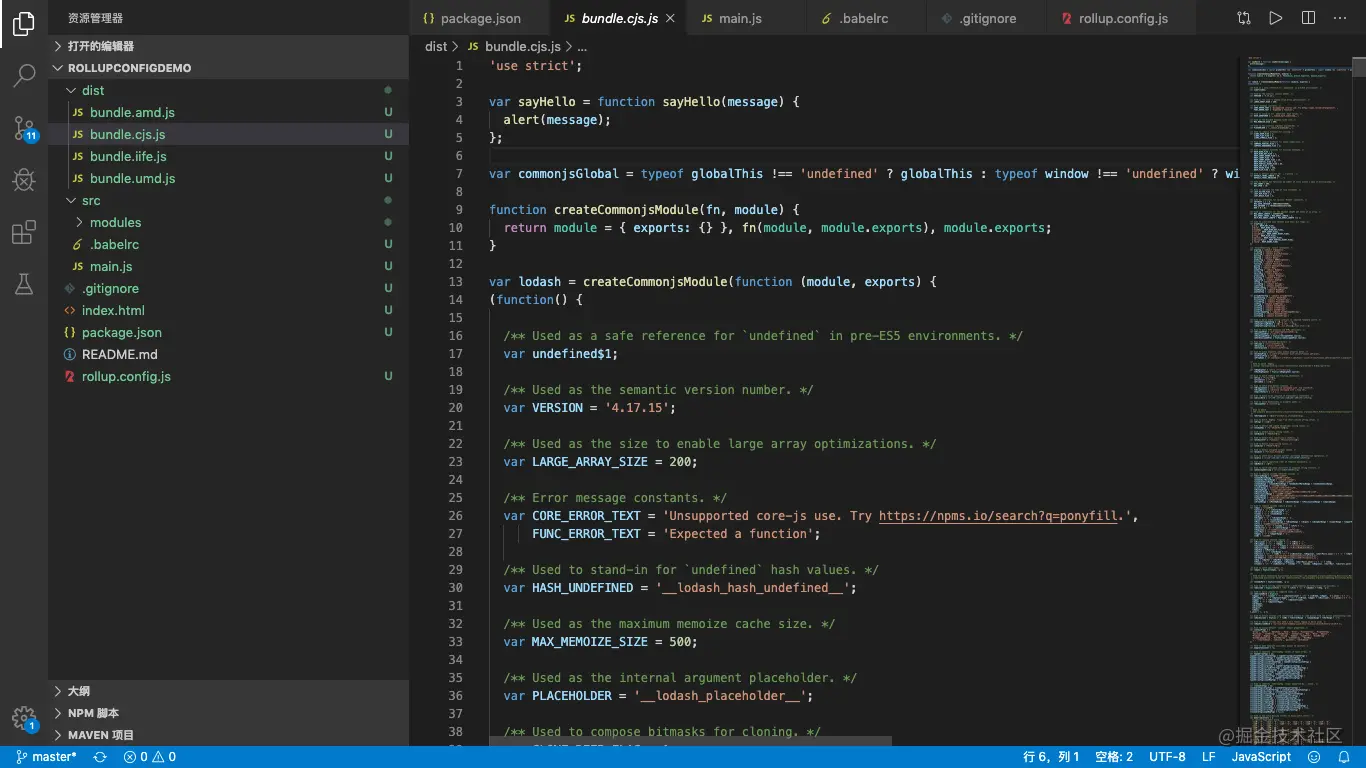The height and width of the screenshot is (768, 1366).
Task: Click the Run play icon in editor toolbar
Action: click(x=1275, y=18)
